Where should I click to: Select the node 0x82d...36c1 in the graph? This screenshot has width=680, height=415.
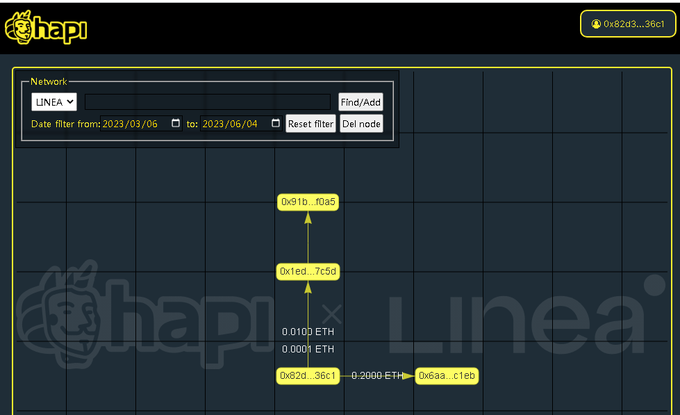pyautogui.click(x=308, y=376)
